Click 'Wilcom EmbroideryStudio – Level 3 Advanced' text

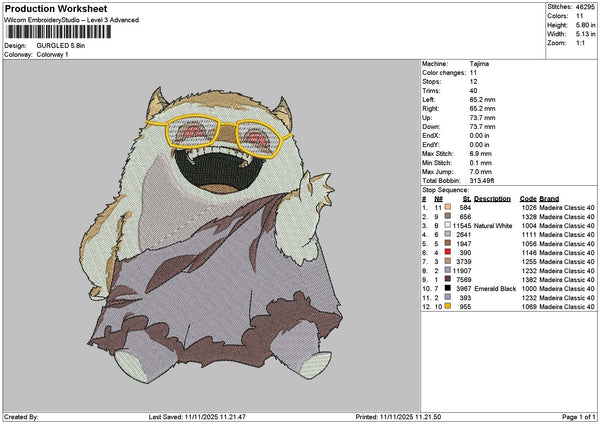[72, 20]
